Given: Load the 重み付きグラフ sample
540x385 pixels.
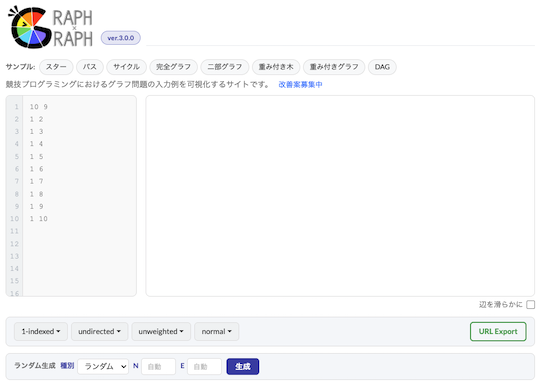Looking at the screenshot, I should coord(334,67).
